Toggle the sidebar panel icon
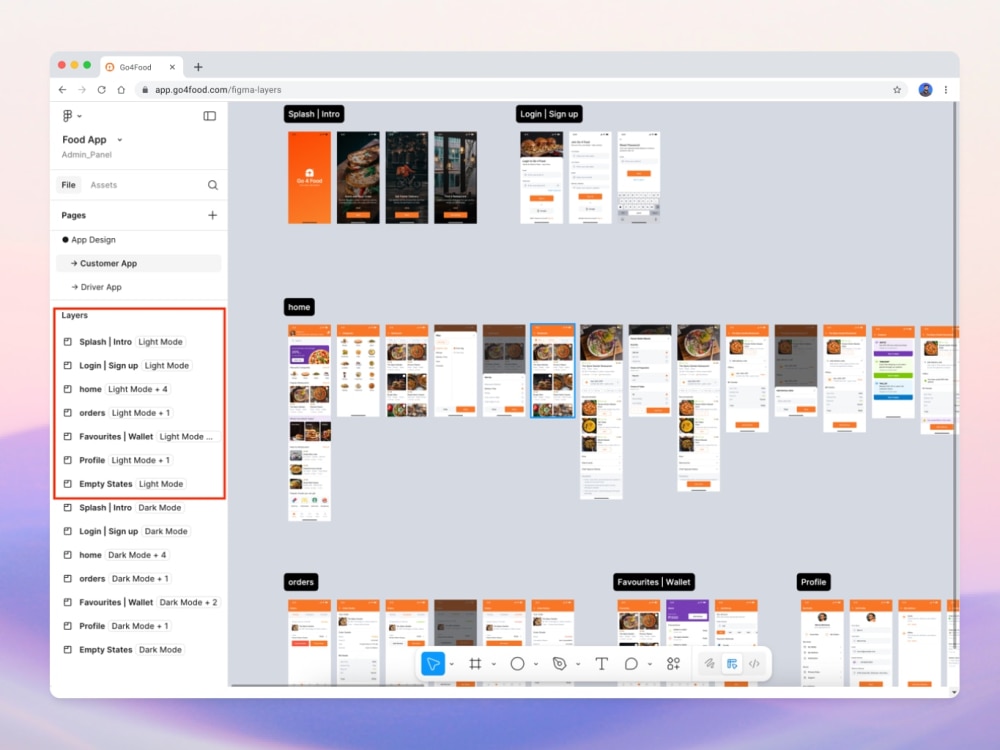Viewport: 1000px width, 750px height. click(209, 116)
